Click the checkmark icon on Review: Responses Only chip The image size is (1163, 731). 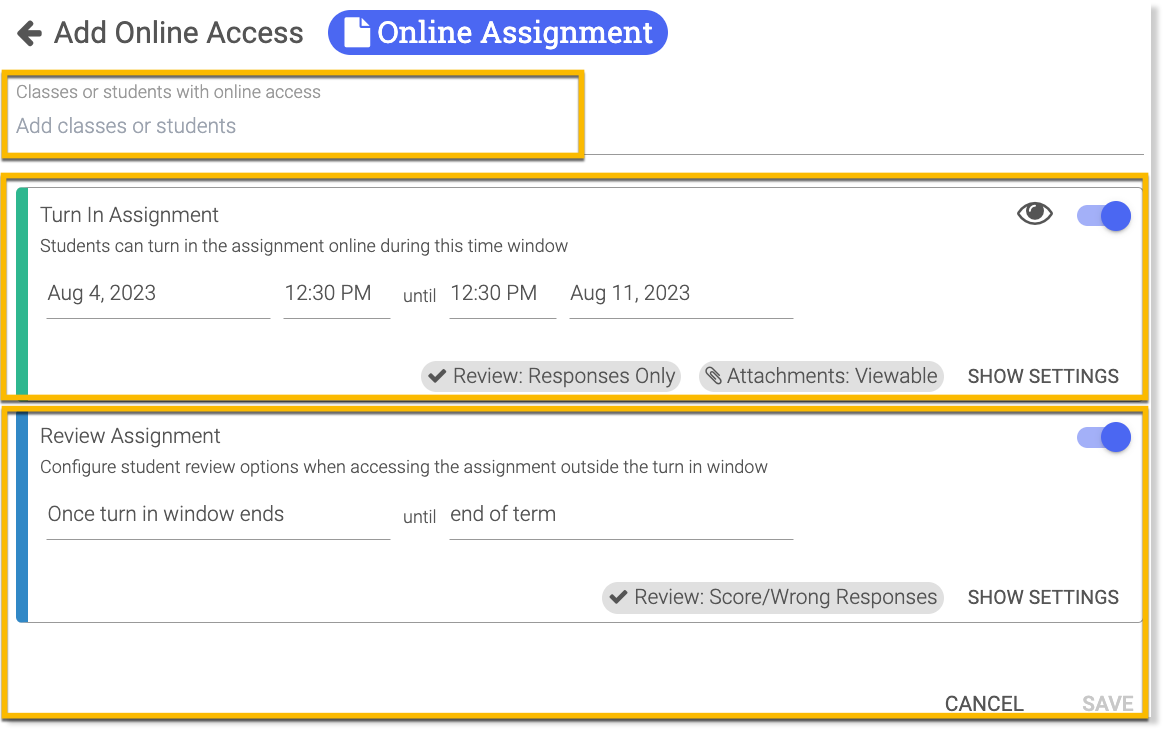pyautogui.click(x=438, y=376)
